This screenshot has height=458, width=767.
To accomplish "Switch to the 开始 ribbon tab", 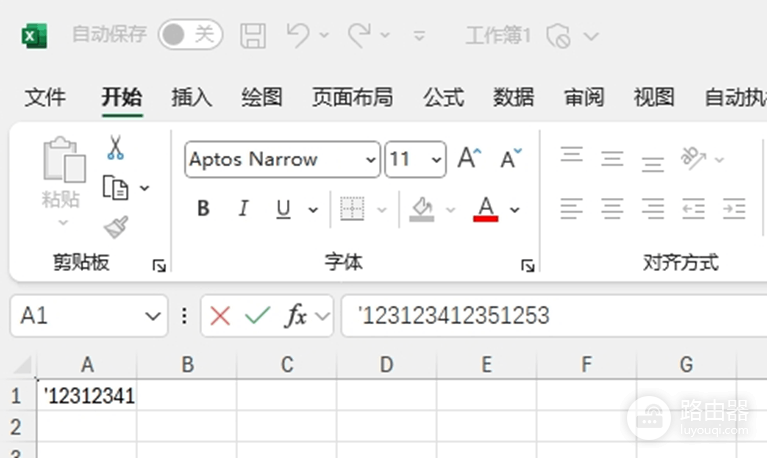I will pos(122,97).
